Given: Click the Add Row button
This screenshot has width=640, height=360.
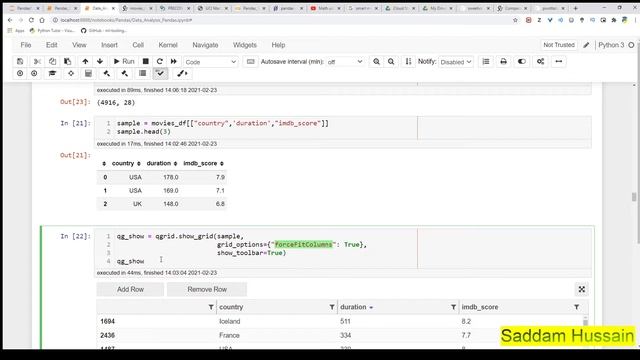Looking at the screenshot, I should click(x=130, y=289).
